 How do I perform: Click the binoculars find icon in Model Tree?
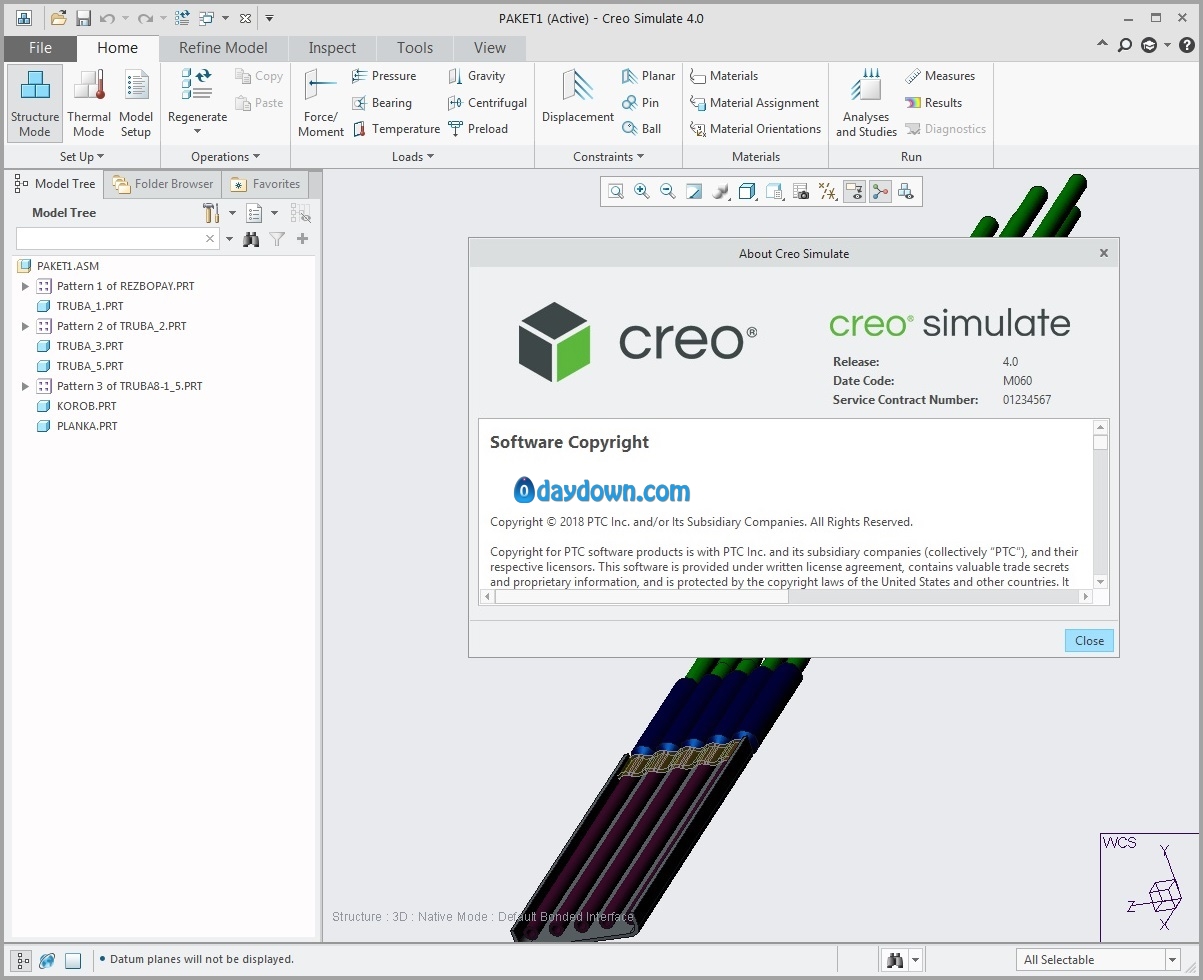(x=251, y=239)
